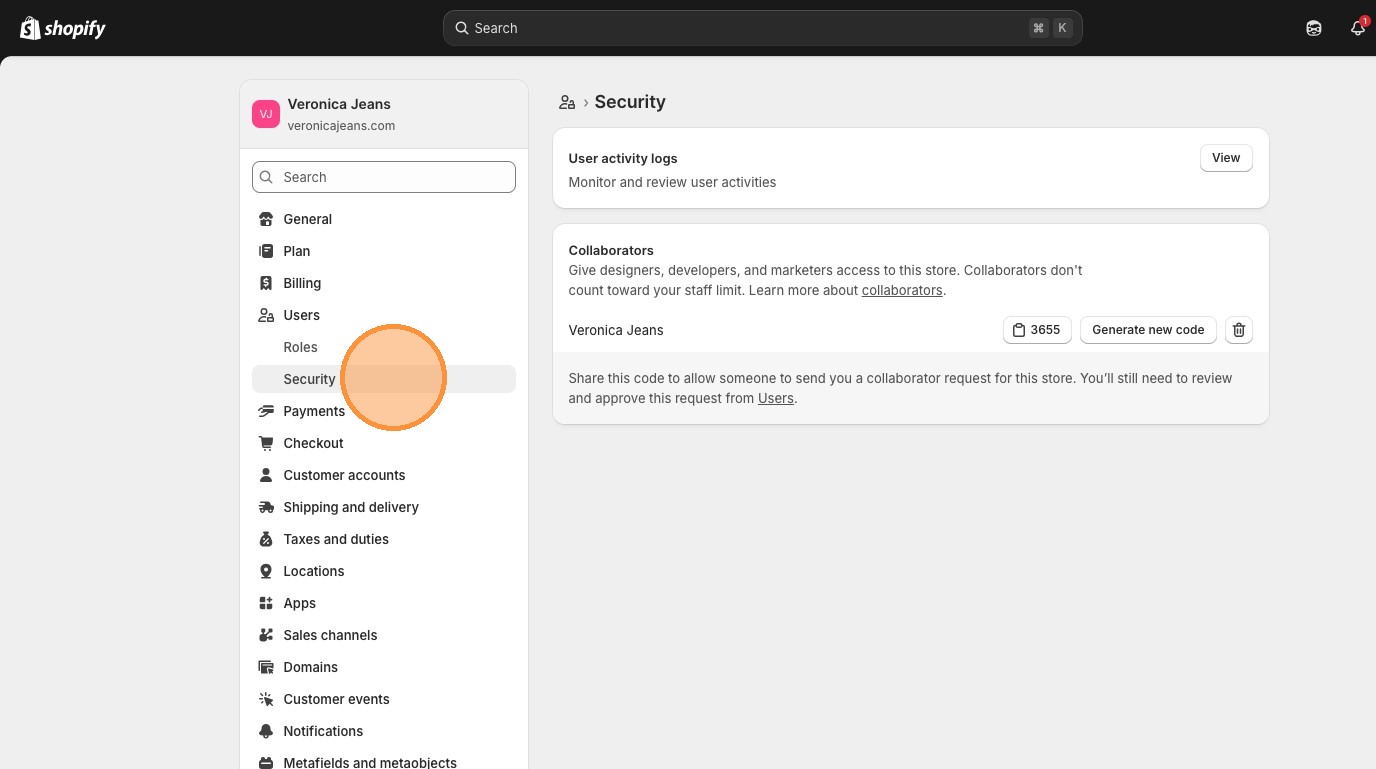The width and height of the screenshot is (1376, 769).
Task: View user activity logs
Action: (1226, 158)
